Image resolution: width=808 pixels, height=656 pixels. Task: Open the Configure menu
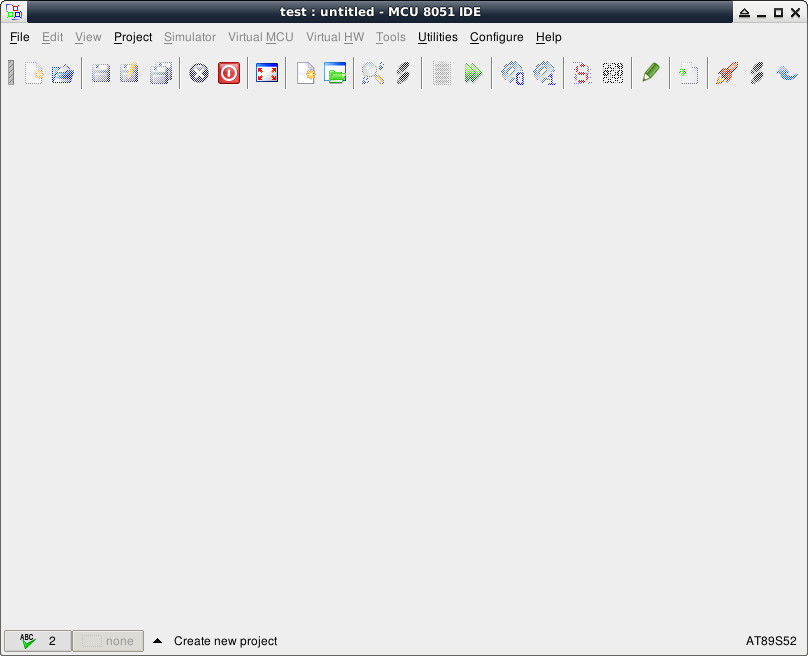[496, 37]
